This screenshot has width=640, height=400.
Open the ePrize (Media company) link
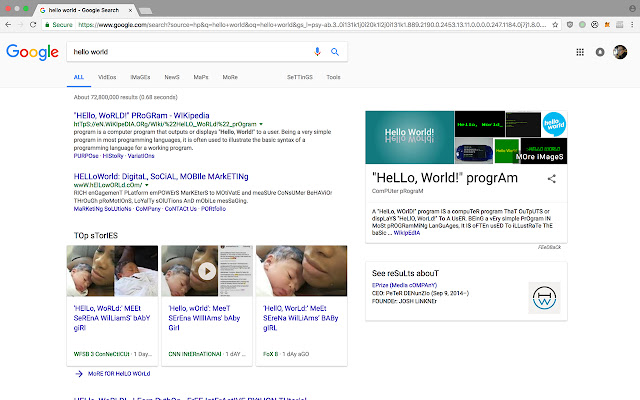[404, 285]
